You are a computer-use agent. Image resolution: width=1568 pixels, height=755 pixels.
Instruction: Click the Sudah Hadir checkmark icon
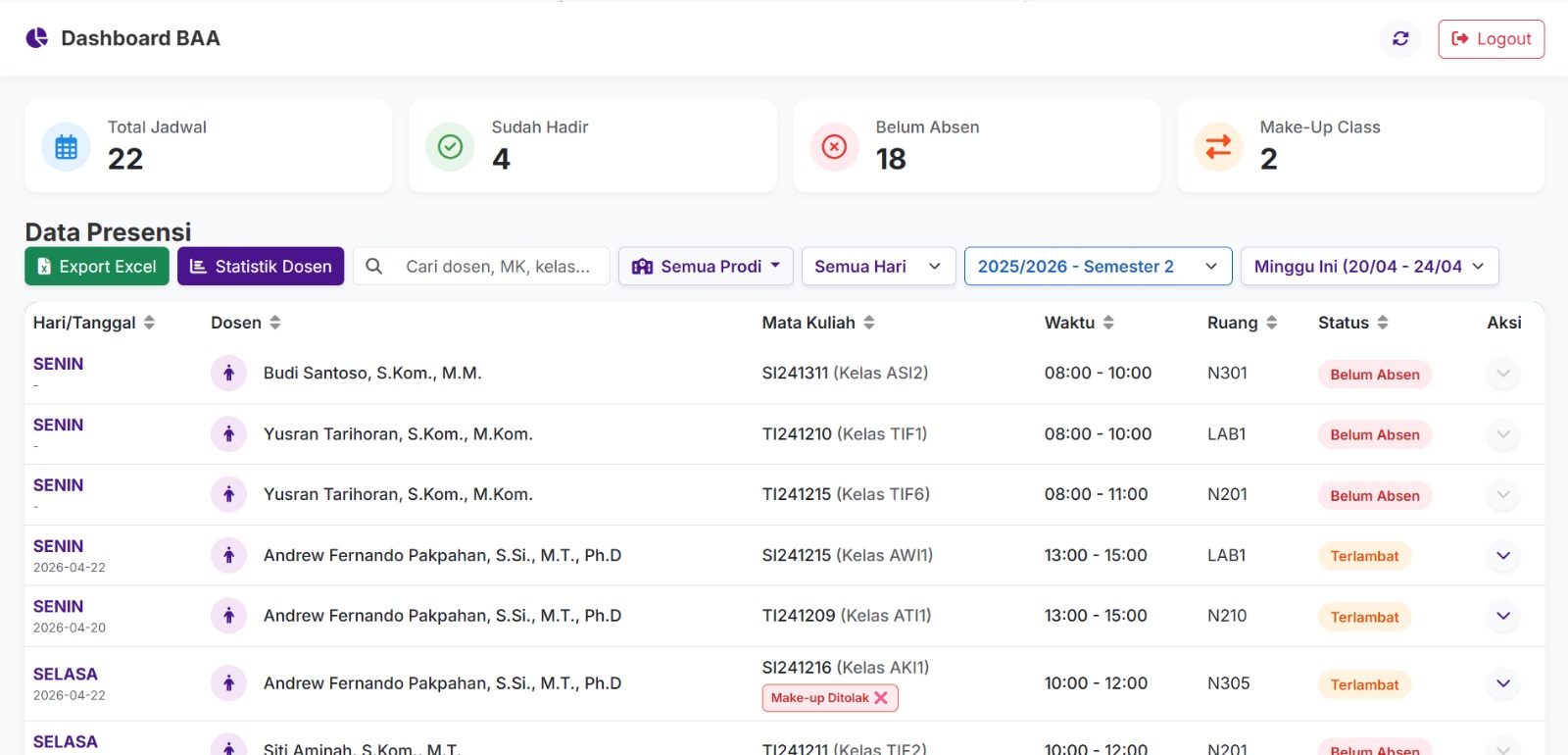coord(450,147)
